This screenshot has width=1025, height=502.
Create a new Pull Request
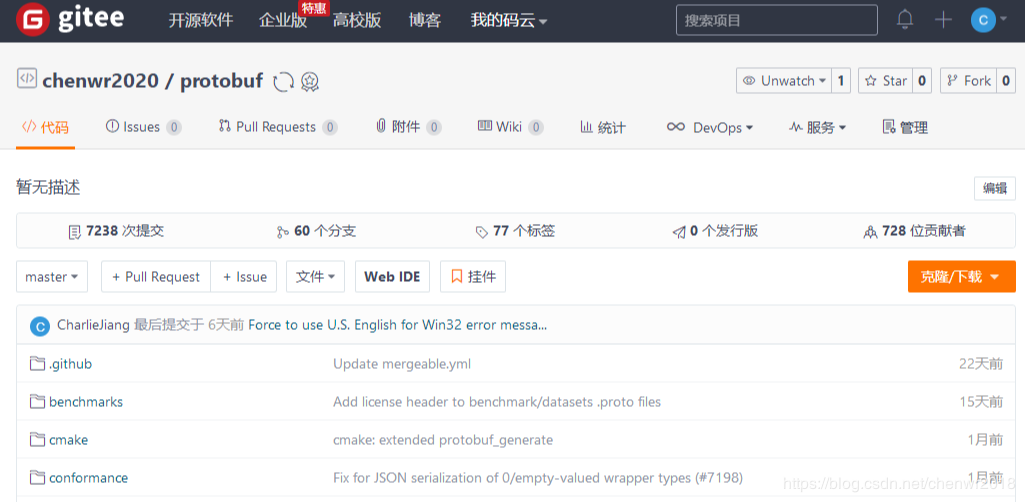[156, 276]
